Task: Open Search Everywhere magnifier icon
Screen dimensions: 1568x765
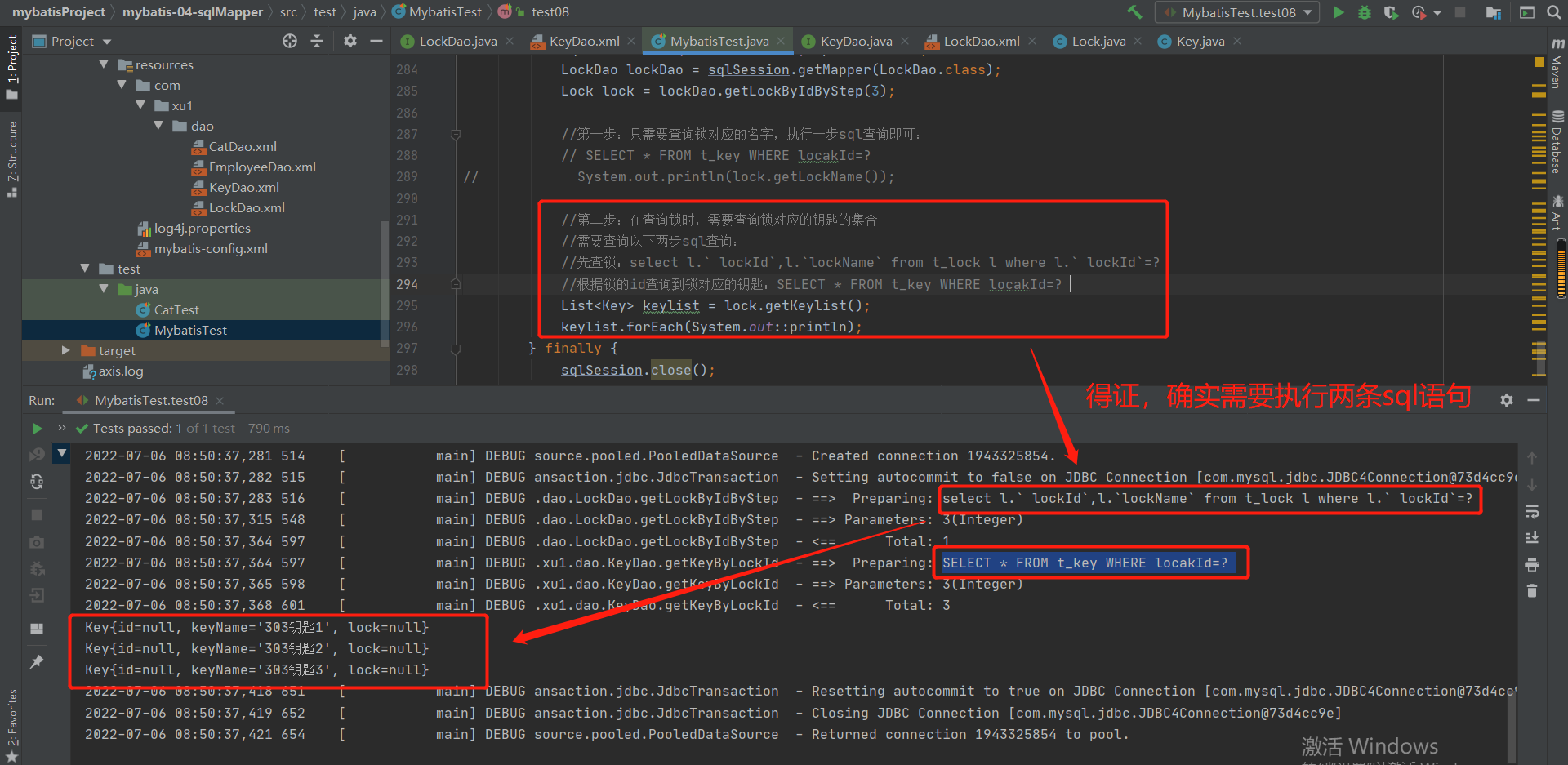Action: (x=1553, y=12)
